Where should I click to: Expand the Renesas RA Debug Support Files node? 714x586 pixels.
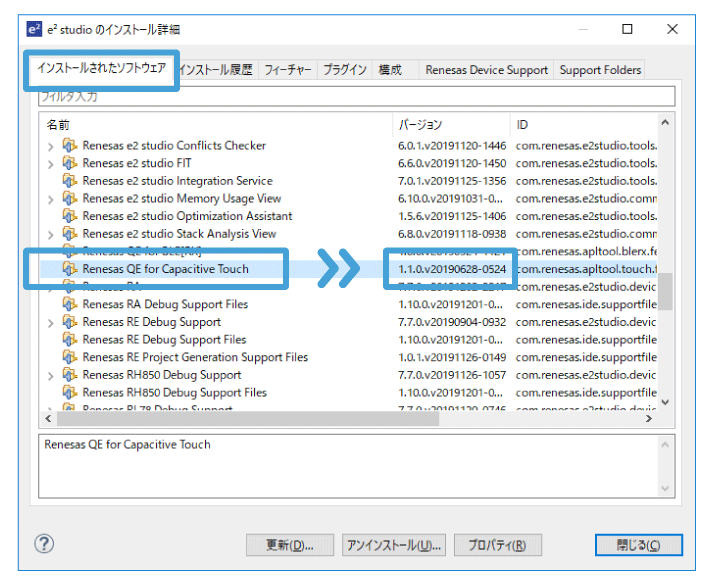(x=51, y=304)
